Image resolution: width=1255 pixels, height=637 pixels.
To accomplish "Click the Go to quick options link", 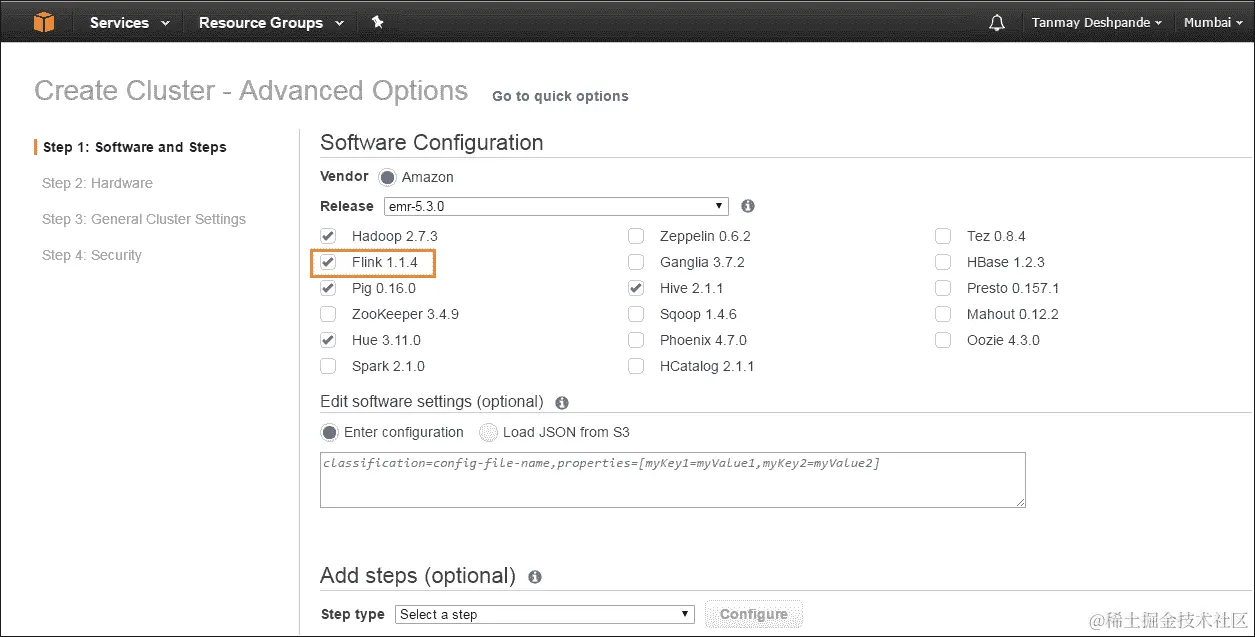I will click(x=559, y=96).
